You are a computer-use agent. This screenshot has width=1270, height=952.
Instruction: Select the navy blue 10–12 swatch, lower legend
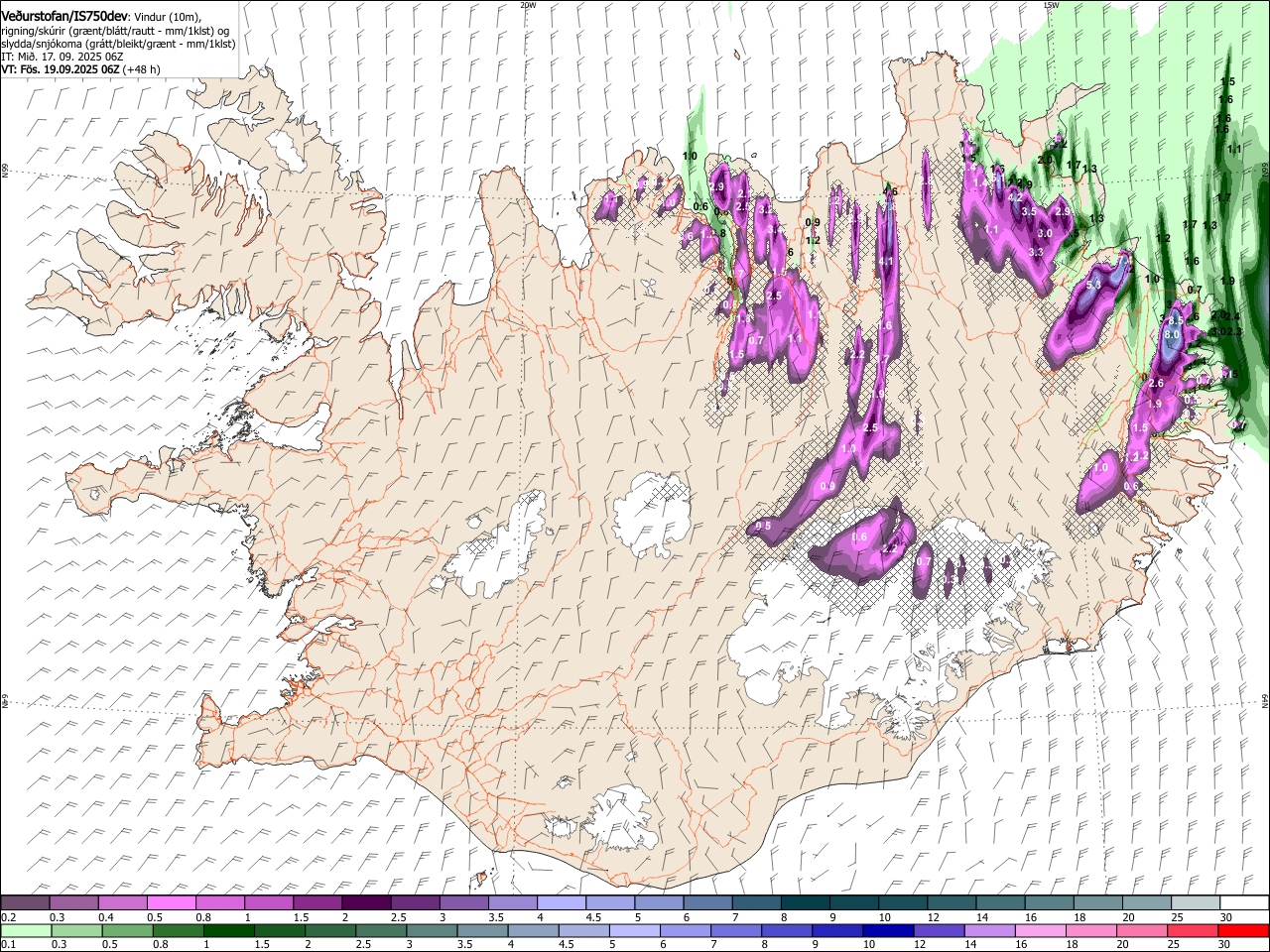(x=887, y=930)
